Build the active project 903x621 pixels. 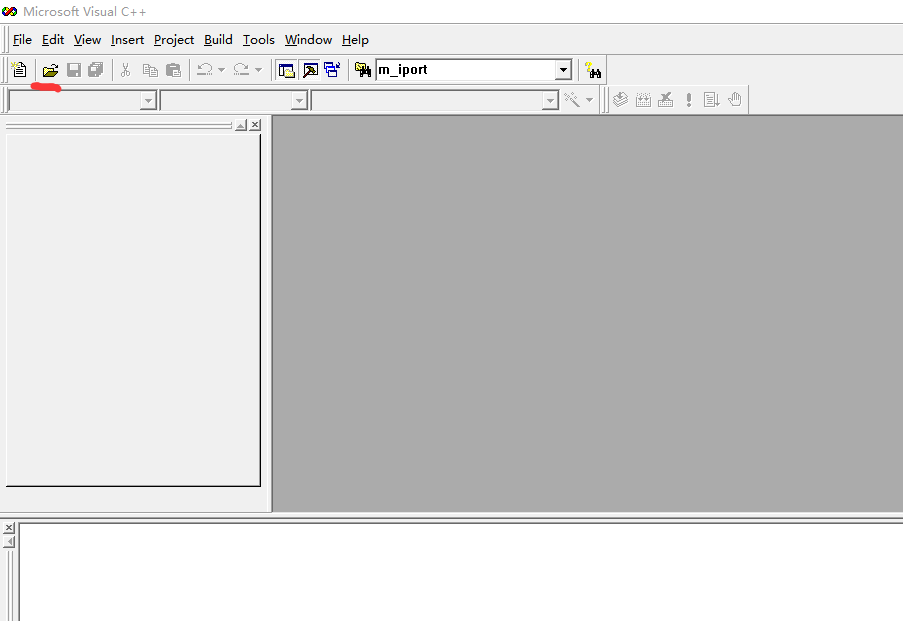(x=642, y=99)
